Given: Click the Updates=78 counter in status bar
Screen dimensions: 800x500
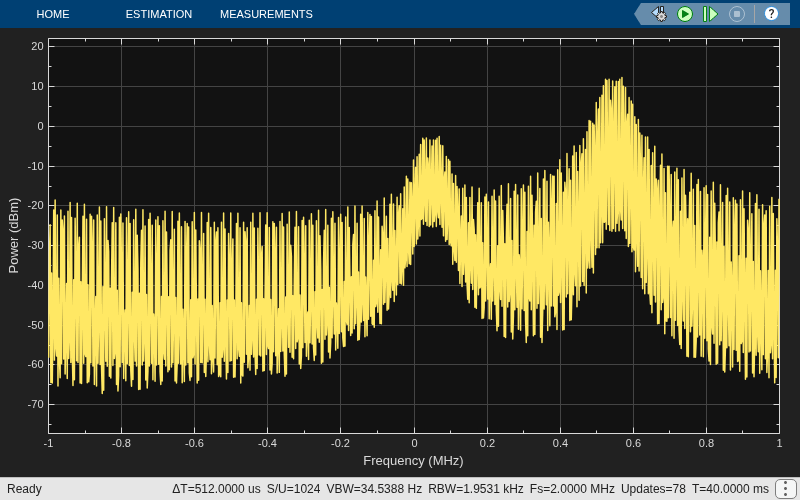Looking at the screenshot, I should 653,489.
